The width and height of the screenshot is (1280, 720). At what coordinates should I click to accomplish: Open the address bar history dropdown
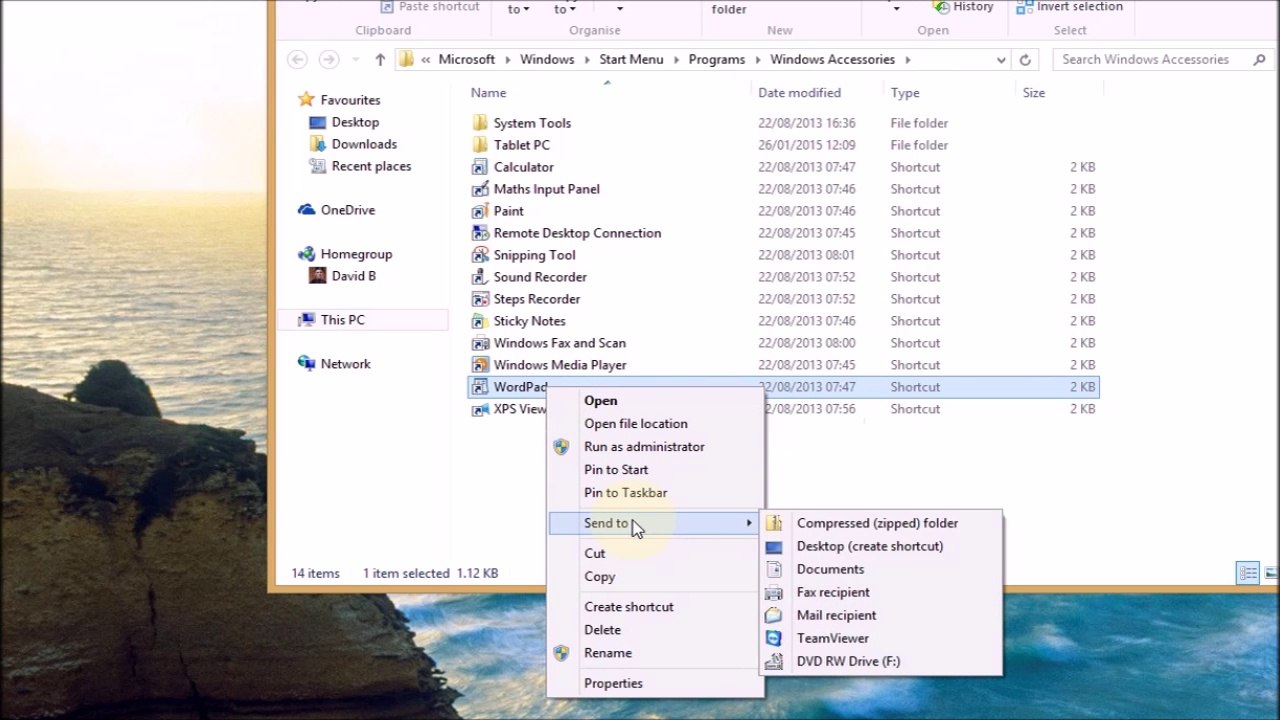(x=1001, y=60)
